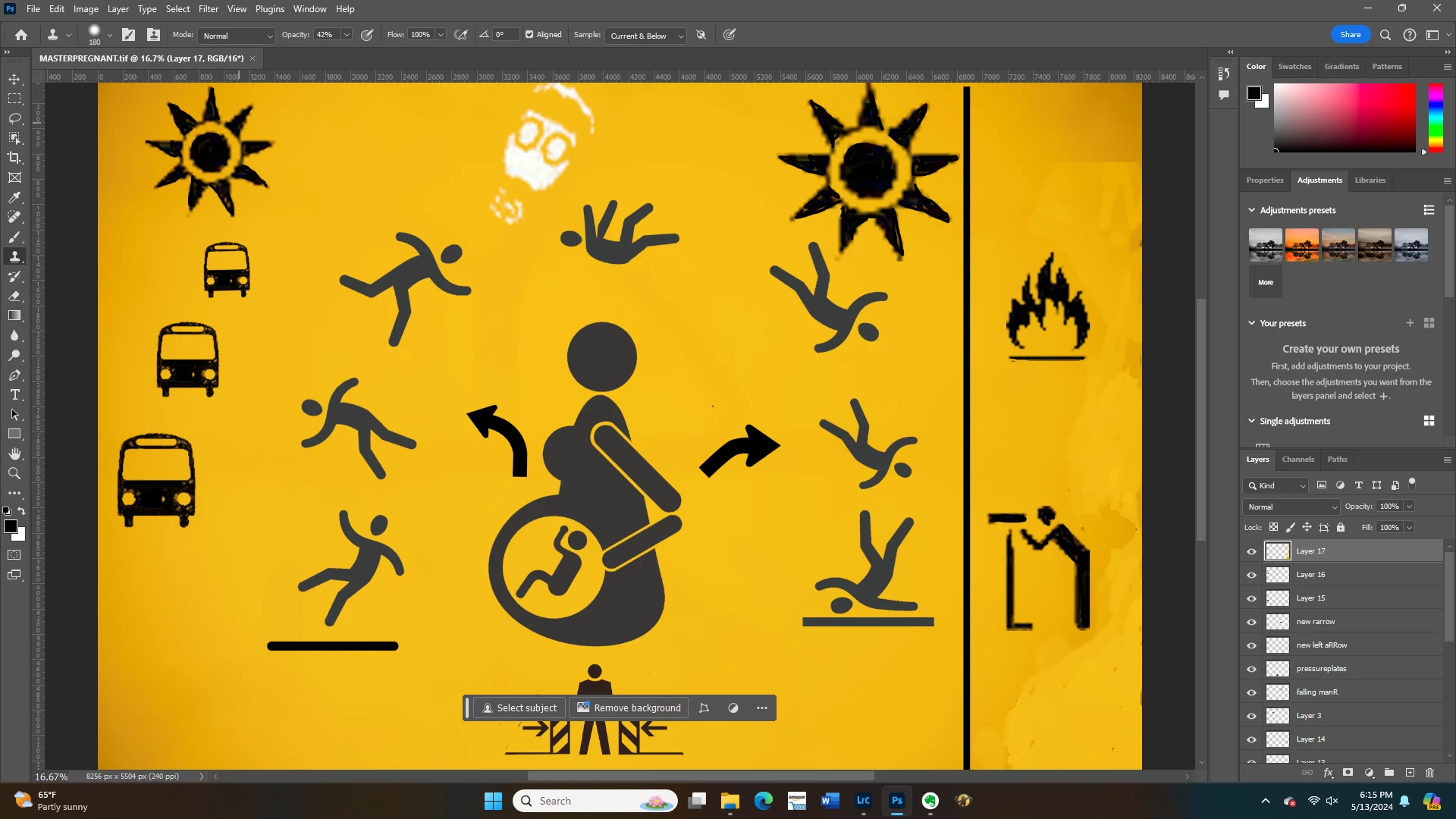1456x819 pixels.
Task: Collapse the Adjustments presets section
Action: [1251, 210]
